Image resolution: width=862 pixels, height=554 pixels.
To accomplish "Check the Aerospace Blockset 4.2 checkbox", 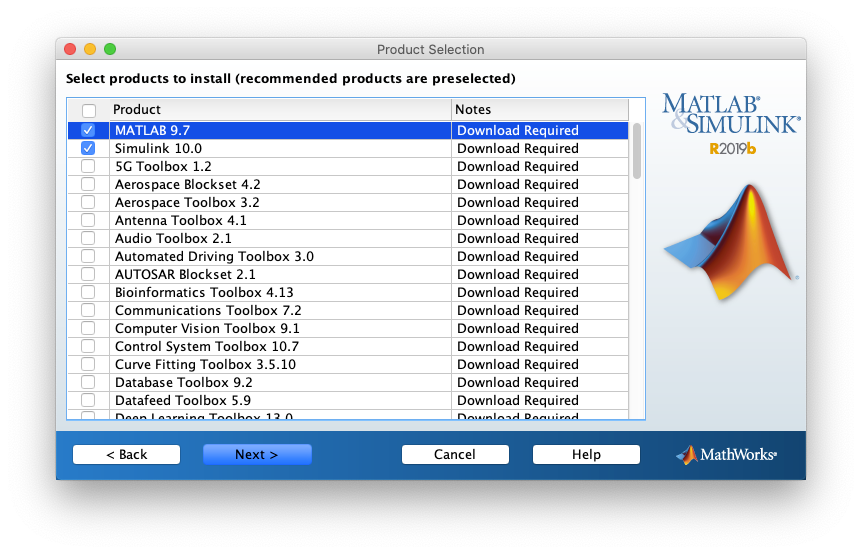I will coord(88,184).
